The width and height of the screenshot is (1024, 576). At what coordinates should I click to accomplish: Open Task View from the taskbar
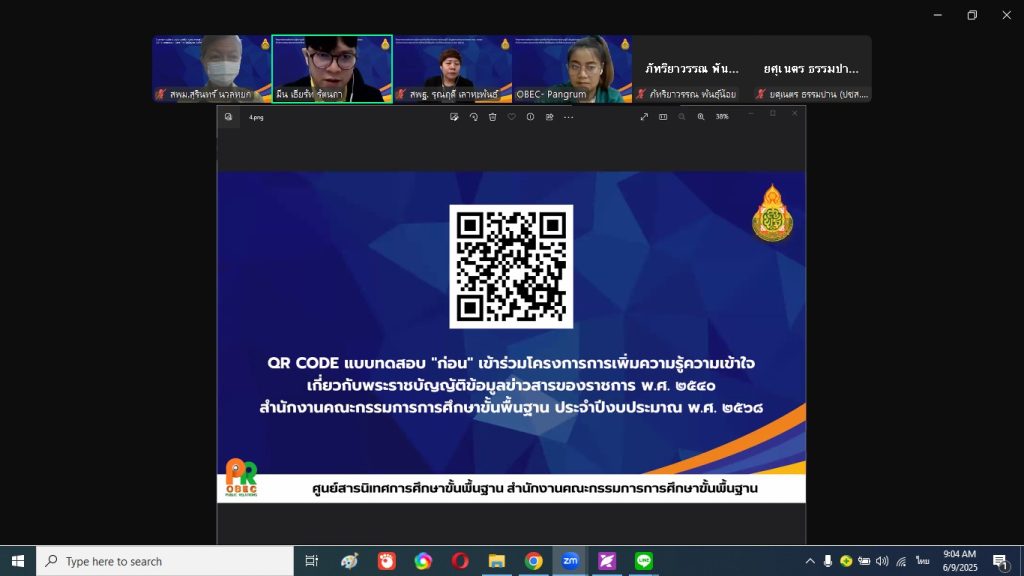pyautogui.click(x=312, y=561)
